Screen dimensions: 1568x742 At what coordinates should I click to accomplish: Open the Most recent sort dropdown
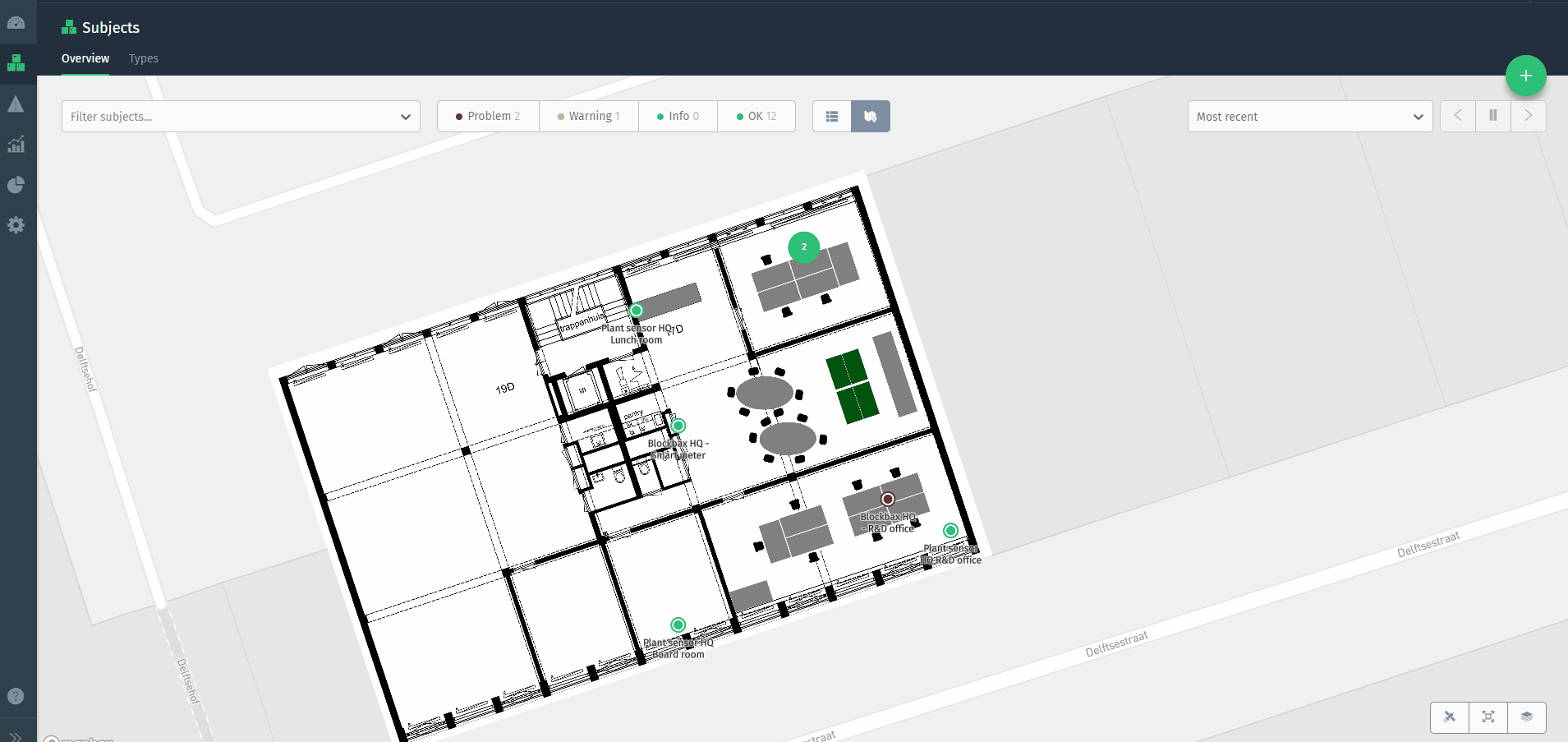pyautogui.click(x=1309, y=116)
